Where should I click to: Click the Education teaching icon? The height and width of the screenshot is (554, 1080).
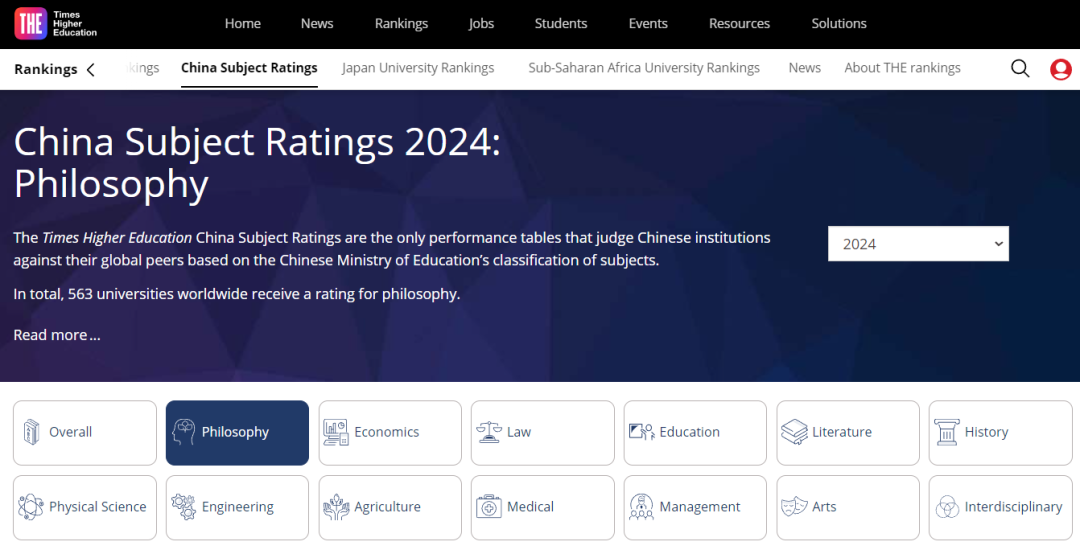coord(642,432)
